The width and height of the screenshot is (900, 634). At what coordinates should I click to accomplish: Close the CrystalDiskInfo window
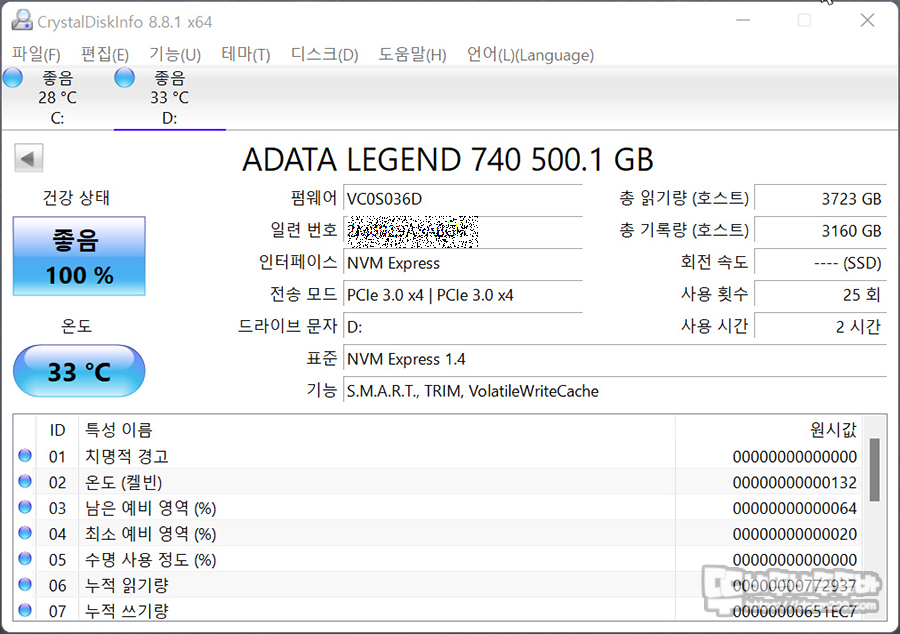coord(867,21)
